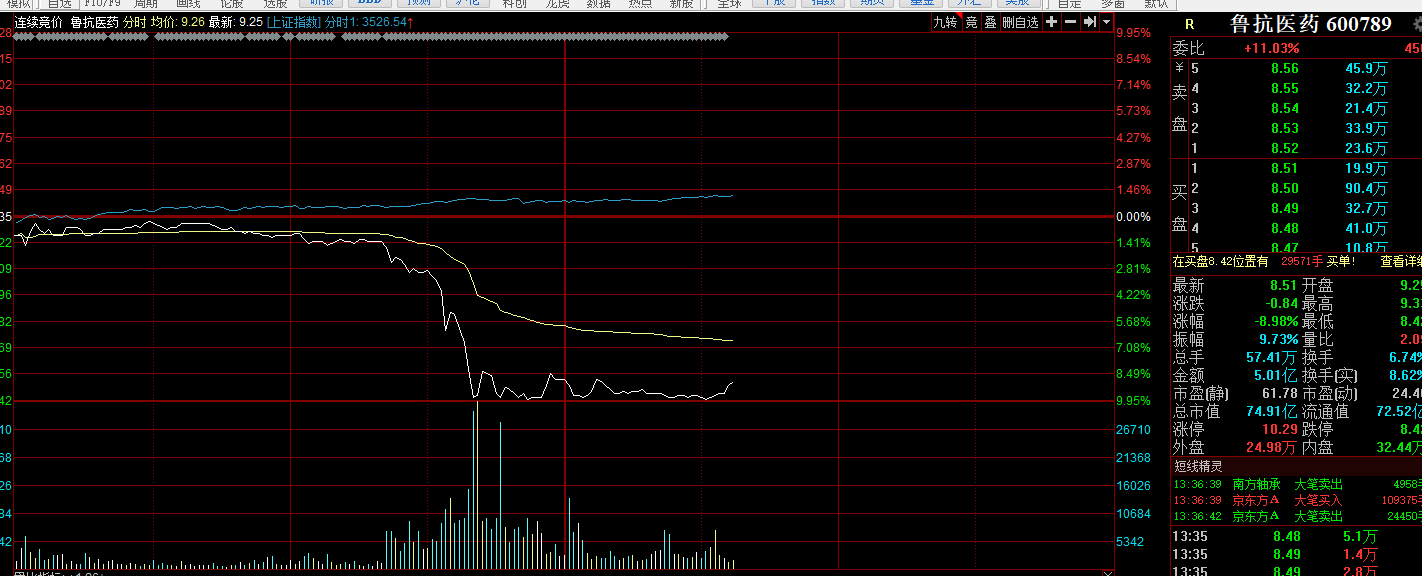Image resolution: width=1422 pixels, height=576 pixels.
Task: Toggle the 九转 indicator button
Action: pos(945,22)
